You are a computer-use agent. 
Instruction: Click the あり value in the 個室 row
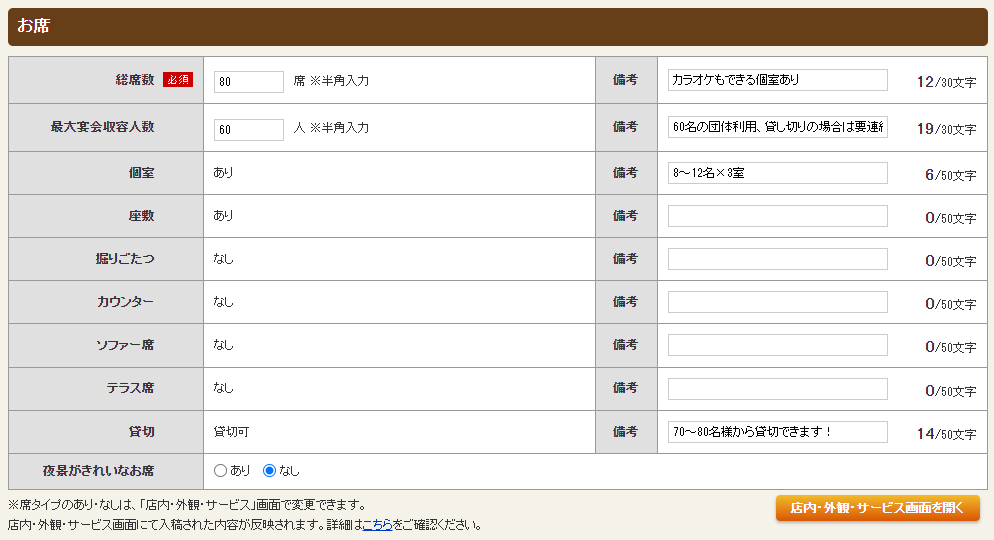coord(223,172)
